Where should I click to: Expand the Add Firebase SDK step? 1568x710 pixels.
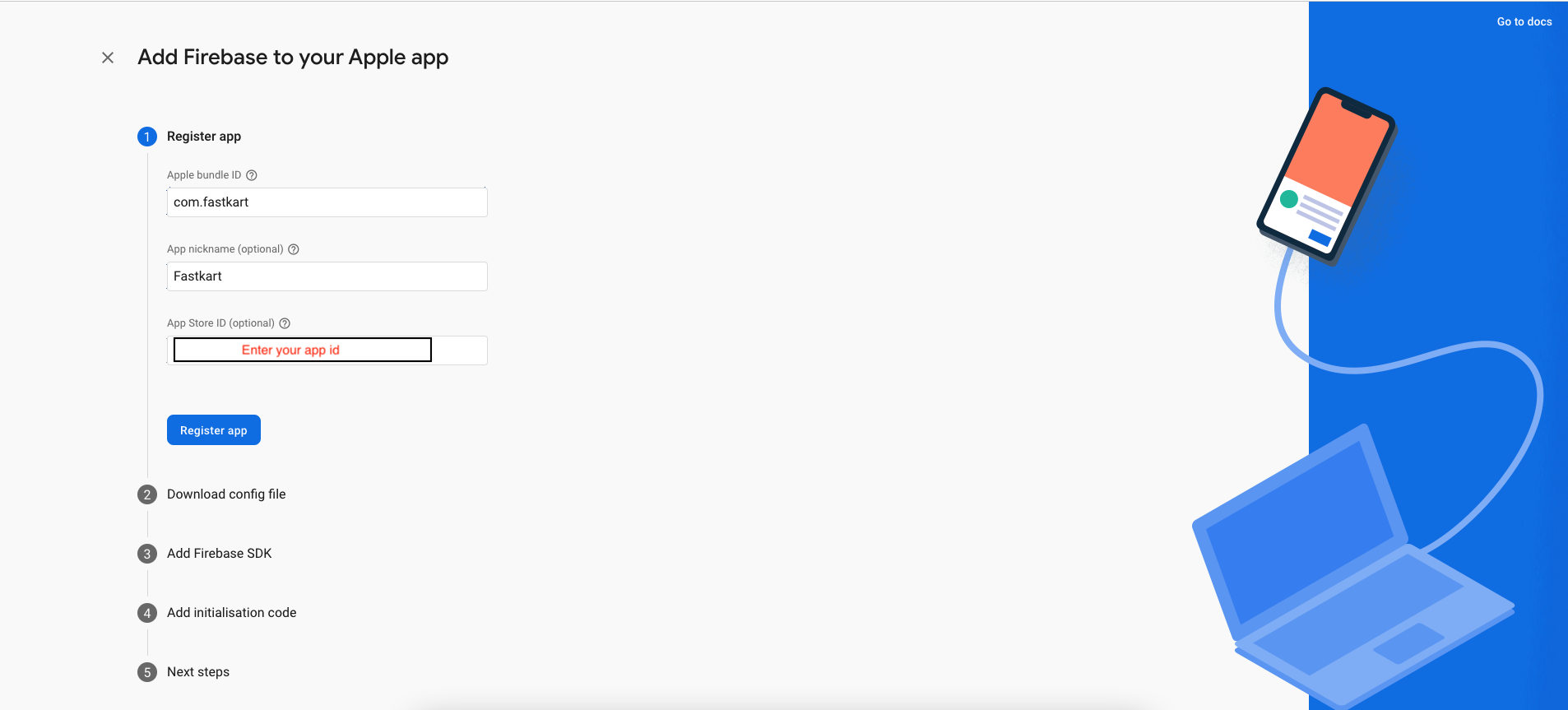coord(219,554)
